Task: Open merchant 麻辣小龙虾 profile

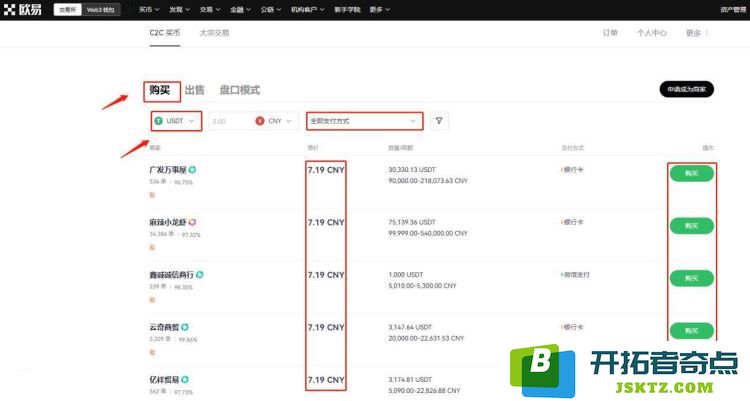Action: (x=168, y=222)
